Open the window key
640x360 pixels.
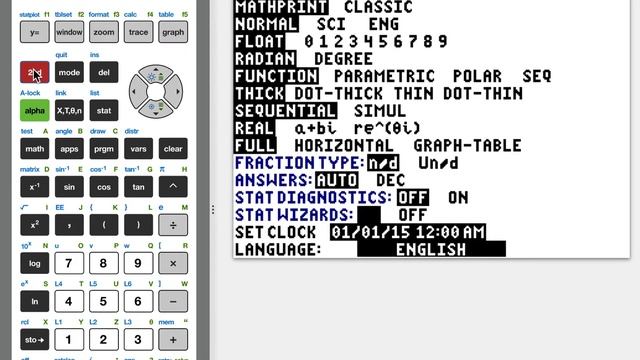coord(69,32)
